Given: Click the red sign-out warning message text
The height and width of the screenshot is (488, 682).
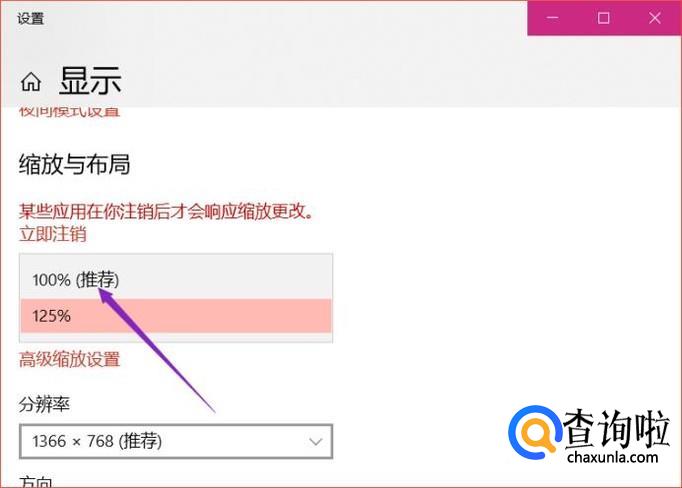Looking at the screenshot, I should point(167,211).
